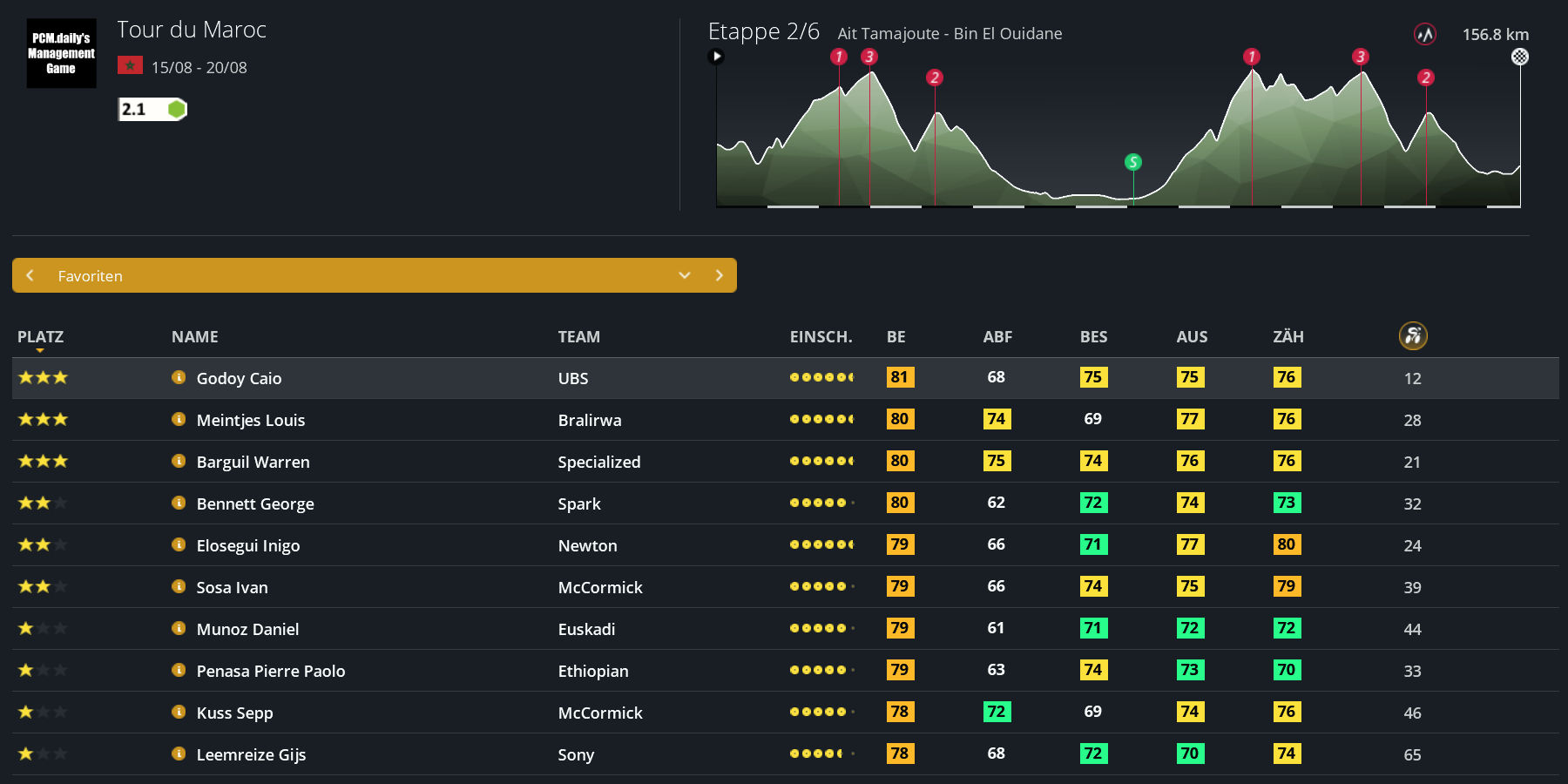
Task: Click the Morocco flag icon
Action: coord(130,66)
